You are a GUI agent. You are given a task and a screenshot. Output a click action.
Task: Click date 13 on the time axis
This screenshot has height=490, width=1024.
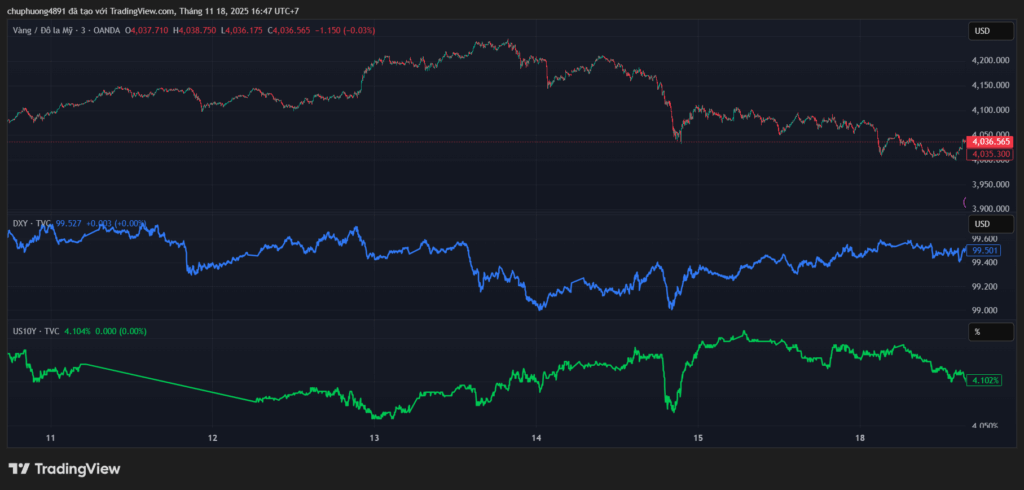374,438
